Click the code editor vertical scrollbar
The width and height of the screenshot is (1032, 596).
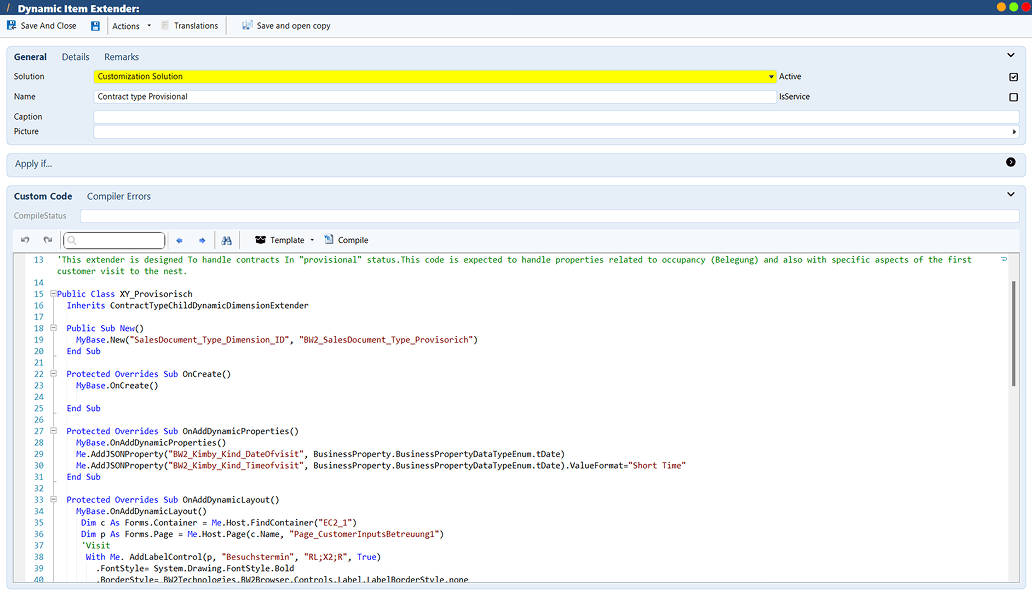[1014, 334]
